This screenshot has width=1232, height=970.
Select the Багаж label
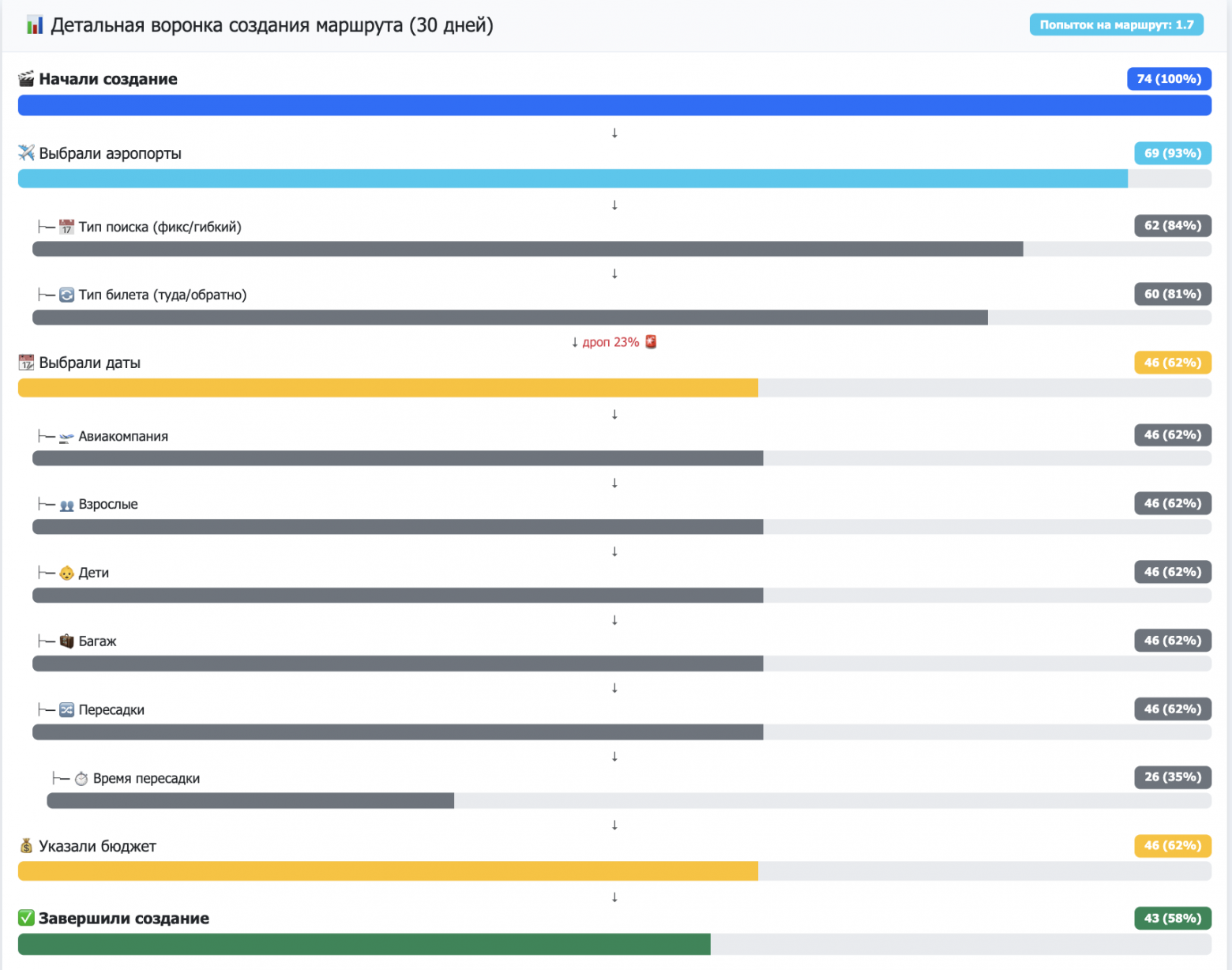tap(98, 641)
